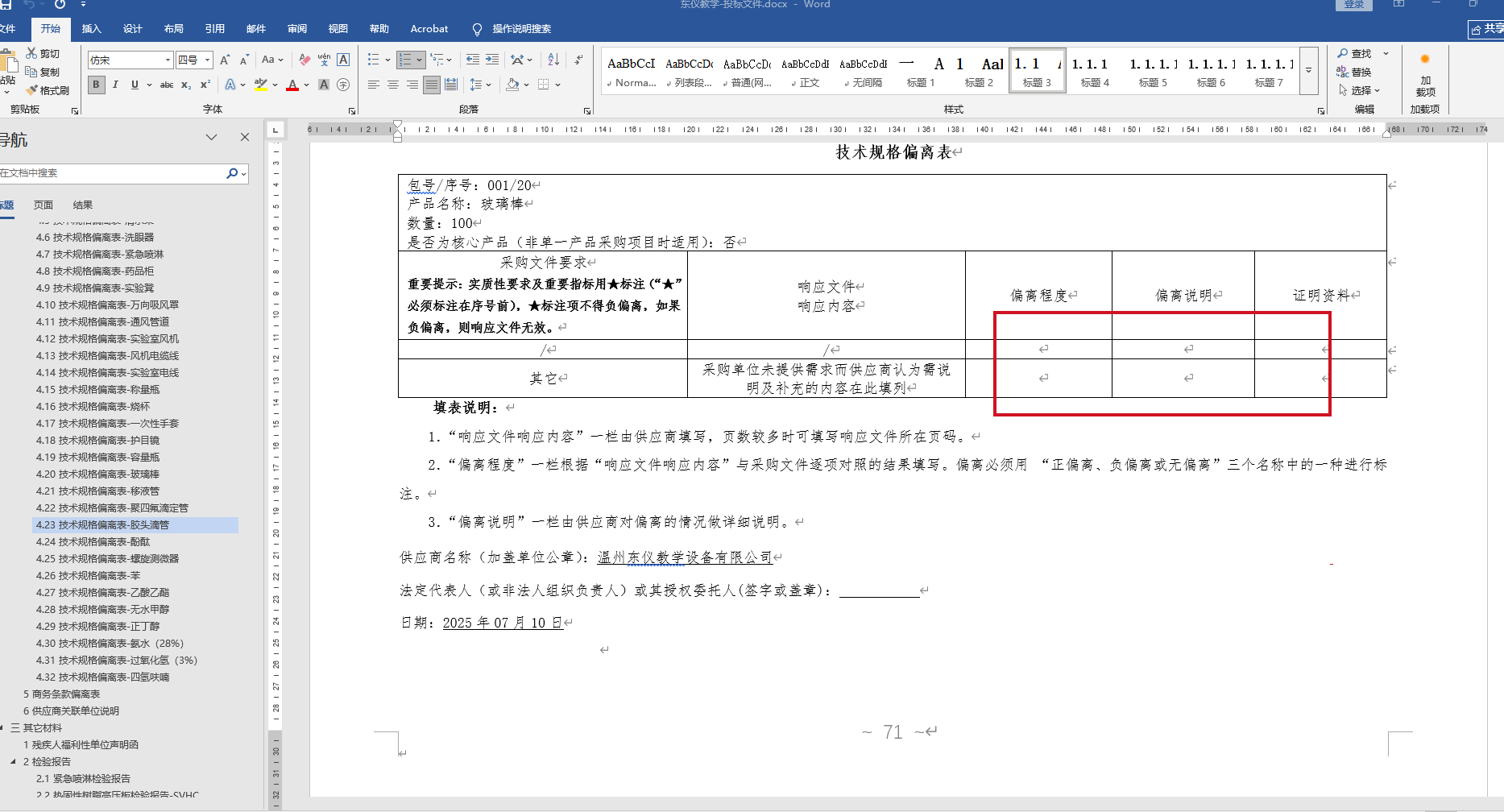The height and width of the screenshot is (812, 1504).
Task: Apply distributed alignment to paragraph
Action: (451, 85)
